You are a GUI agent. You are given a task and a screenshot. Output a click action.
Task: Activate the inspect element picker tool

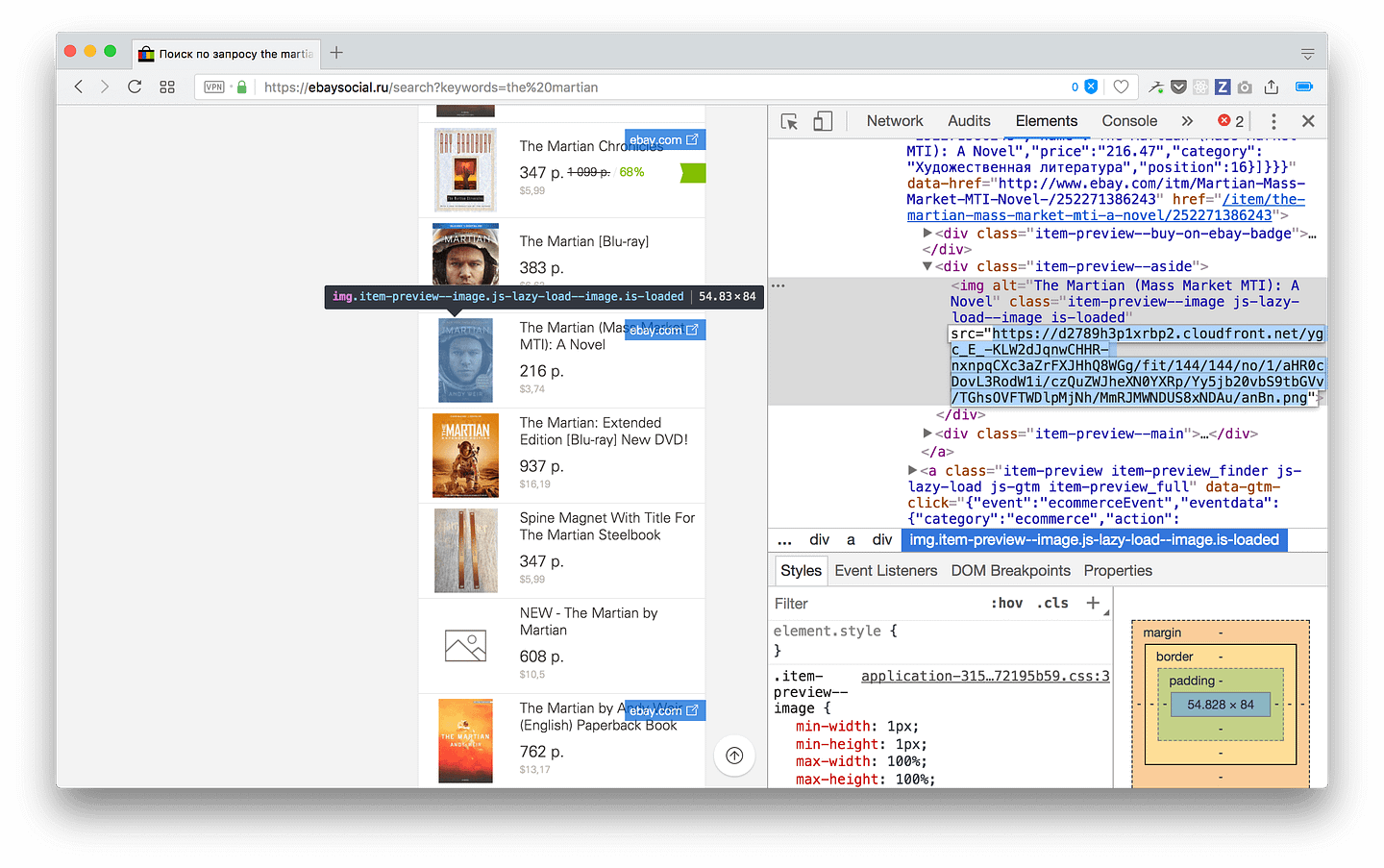[x=789, y=121]
